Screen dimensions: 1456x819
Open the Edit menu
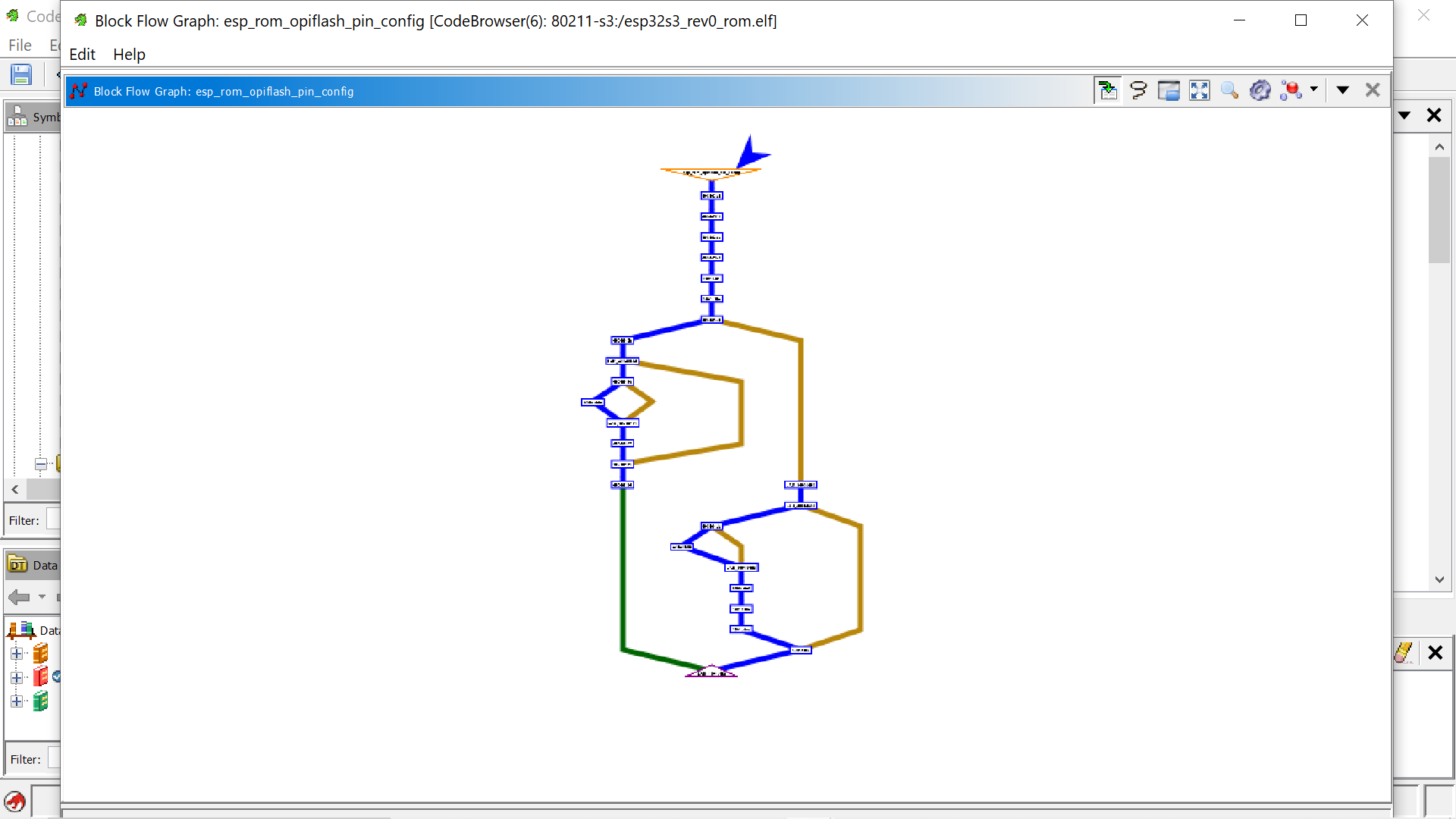coord(82,55)
